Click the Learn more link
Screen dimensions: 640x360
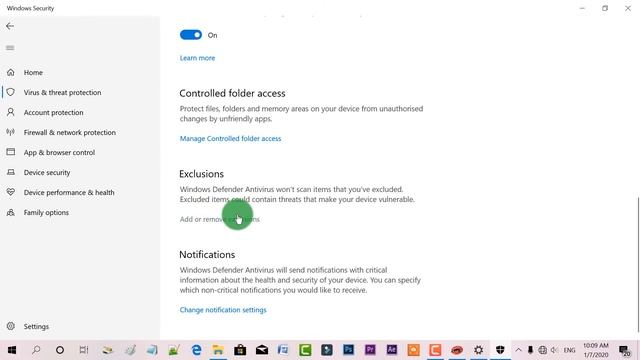click(197, 58)
